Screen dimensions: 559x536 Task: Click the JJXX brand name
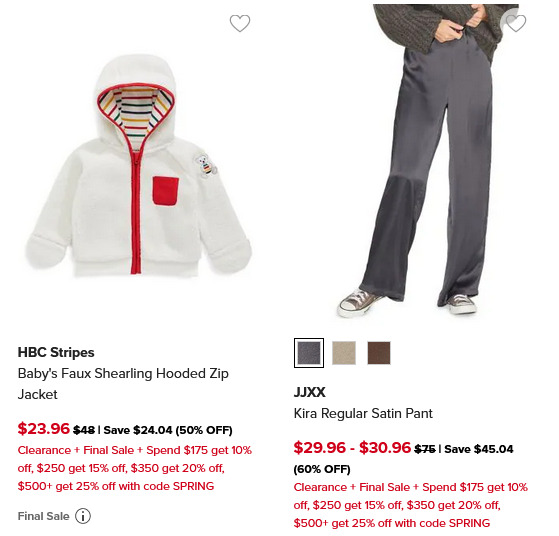coord(309,392)
